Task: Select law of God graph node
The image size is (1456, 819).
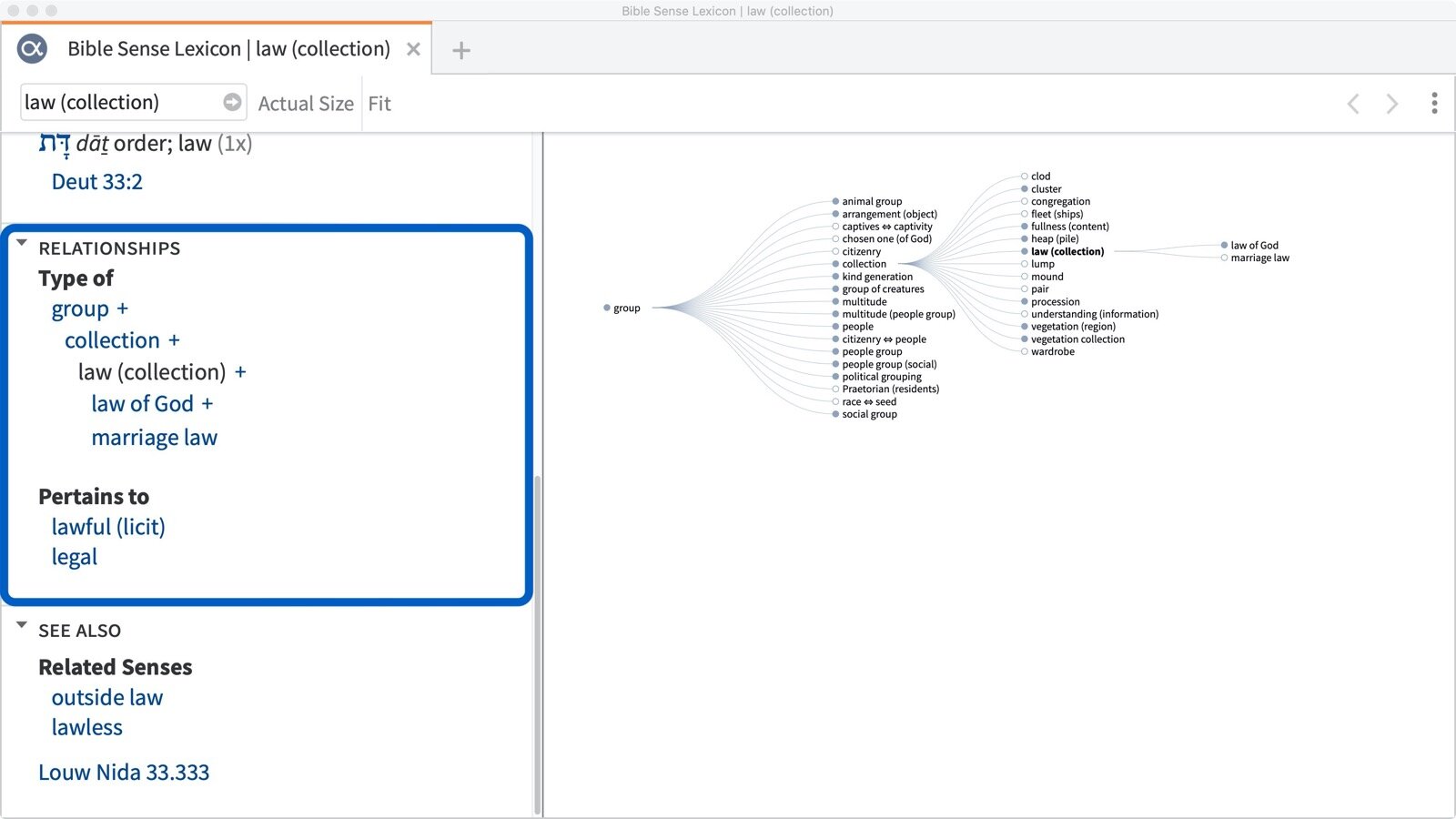Action: click(x=1249, y=246)
